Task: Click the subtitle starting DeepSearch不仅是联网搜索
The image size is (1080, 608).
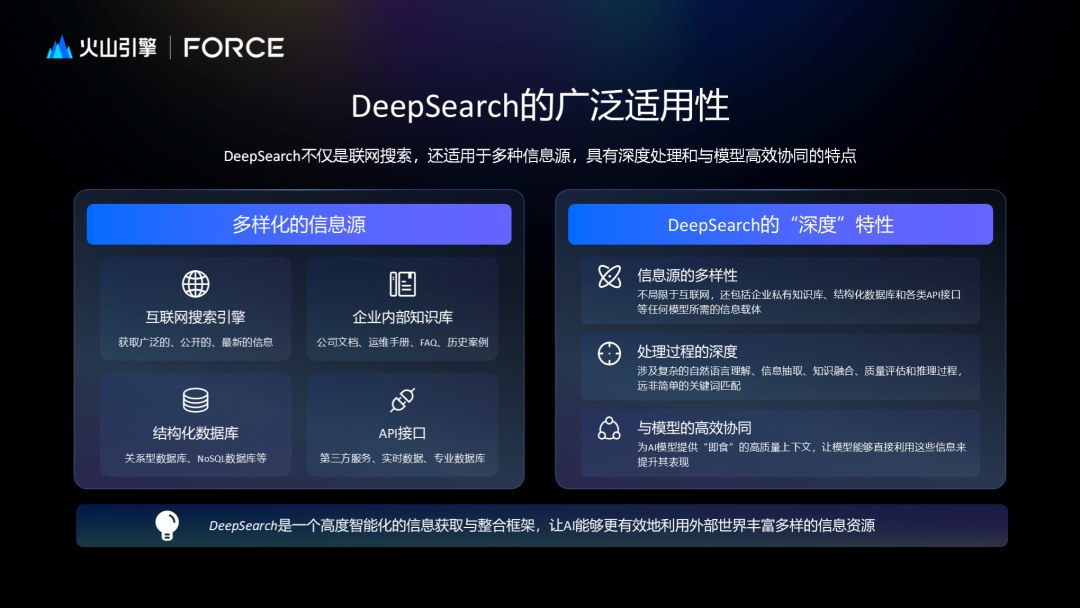Action: tap(540, 156)
